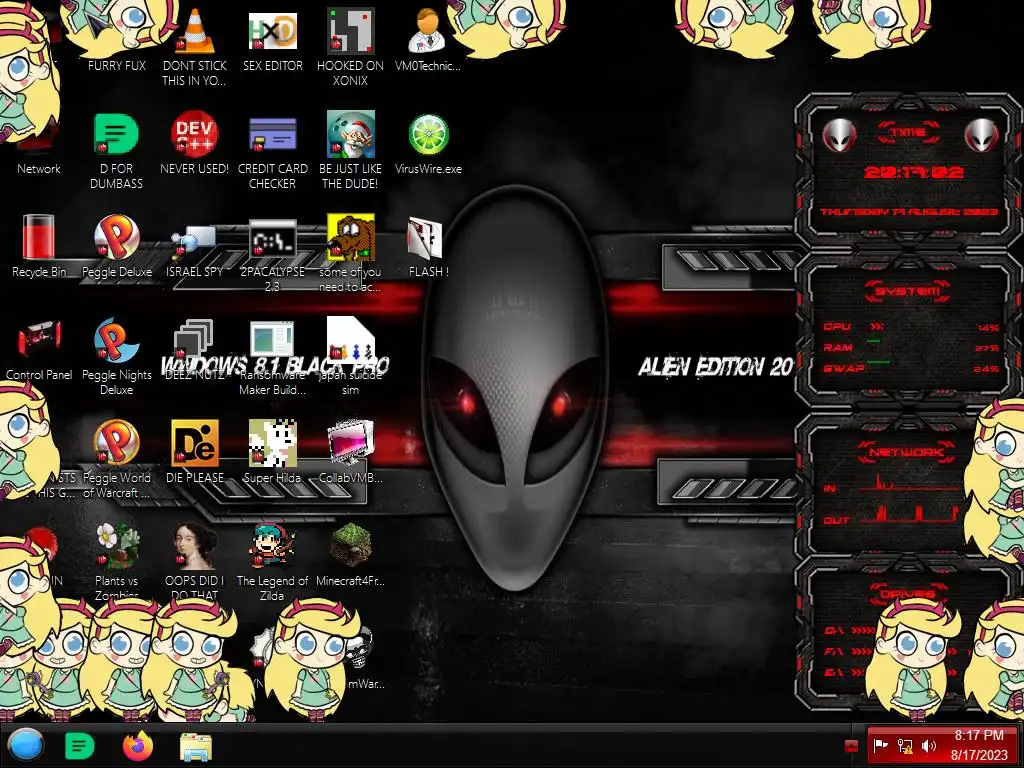The image size is (1024, 768).
Task: Launch Plants vs Zombies icon
Action: (116, 547)
